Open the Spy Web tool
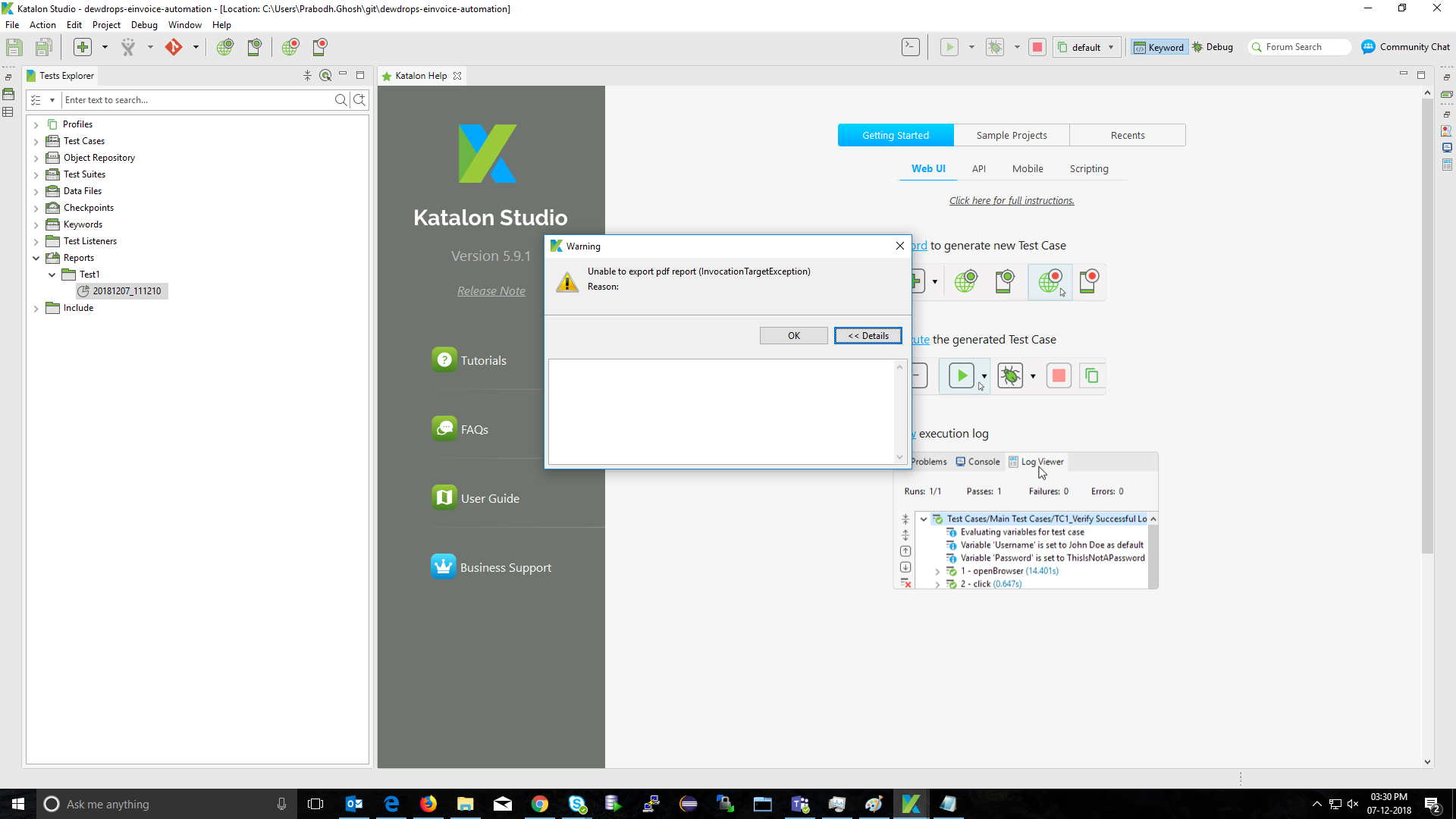The width and height of the screenshot is (1456, 819). [224, 47]
